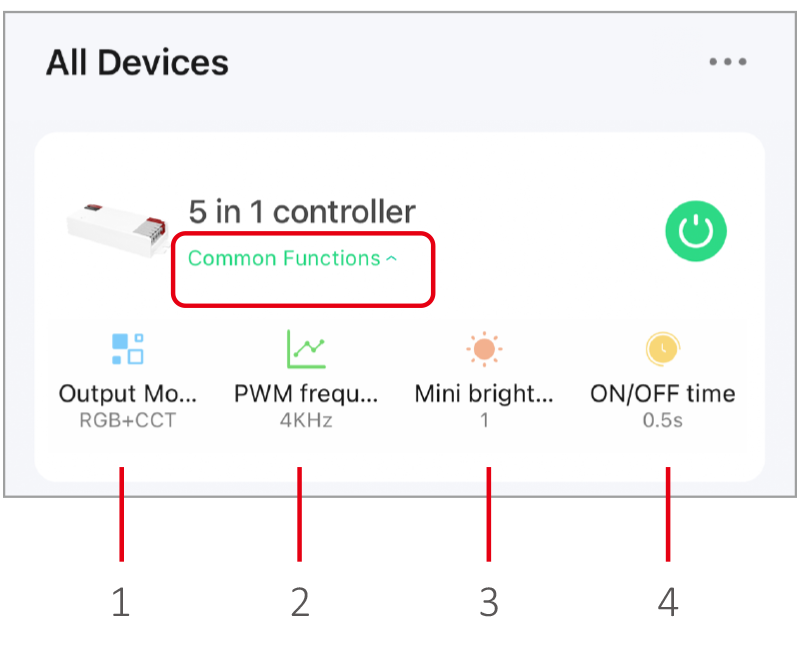Select the 5 in 1 controller title
Screen dimensions: 800x660
302,212
